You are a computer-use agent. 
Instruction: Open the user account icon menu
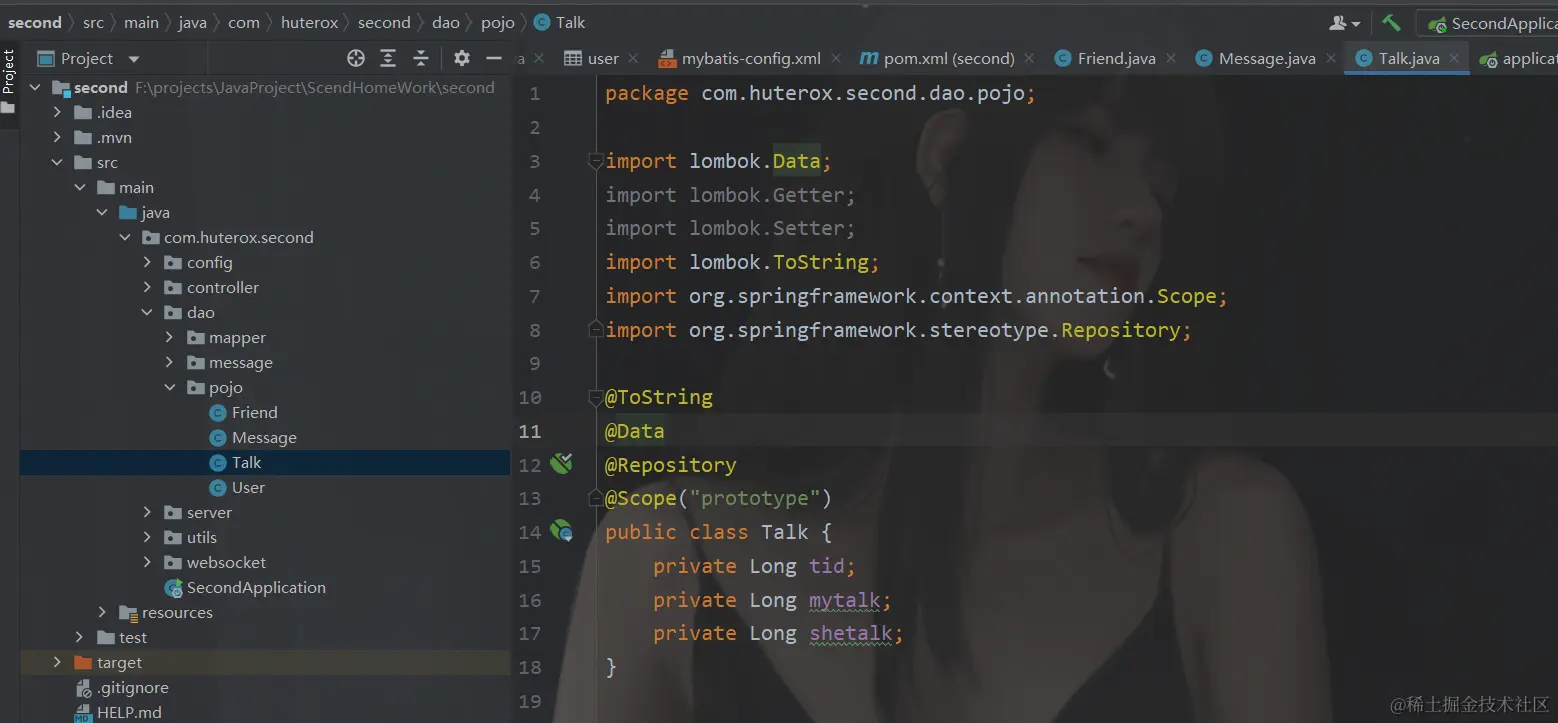point(1345,23)
